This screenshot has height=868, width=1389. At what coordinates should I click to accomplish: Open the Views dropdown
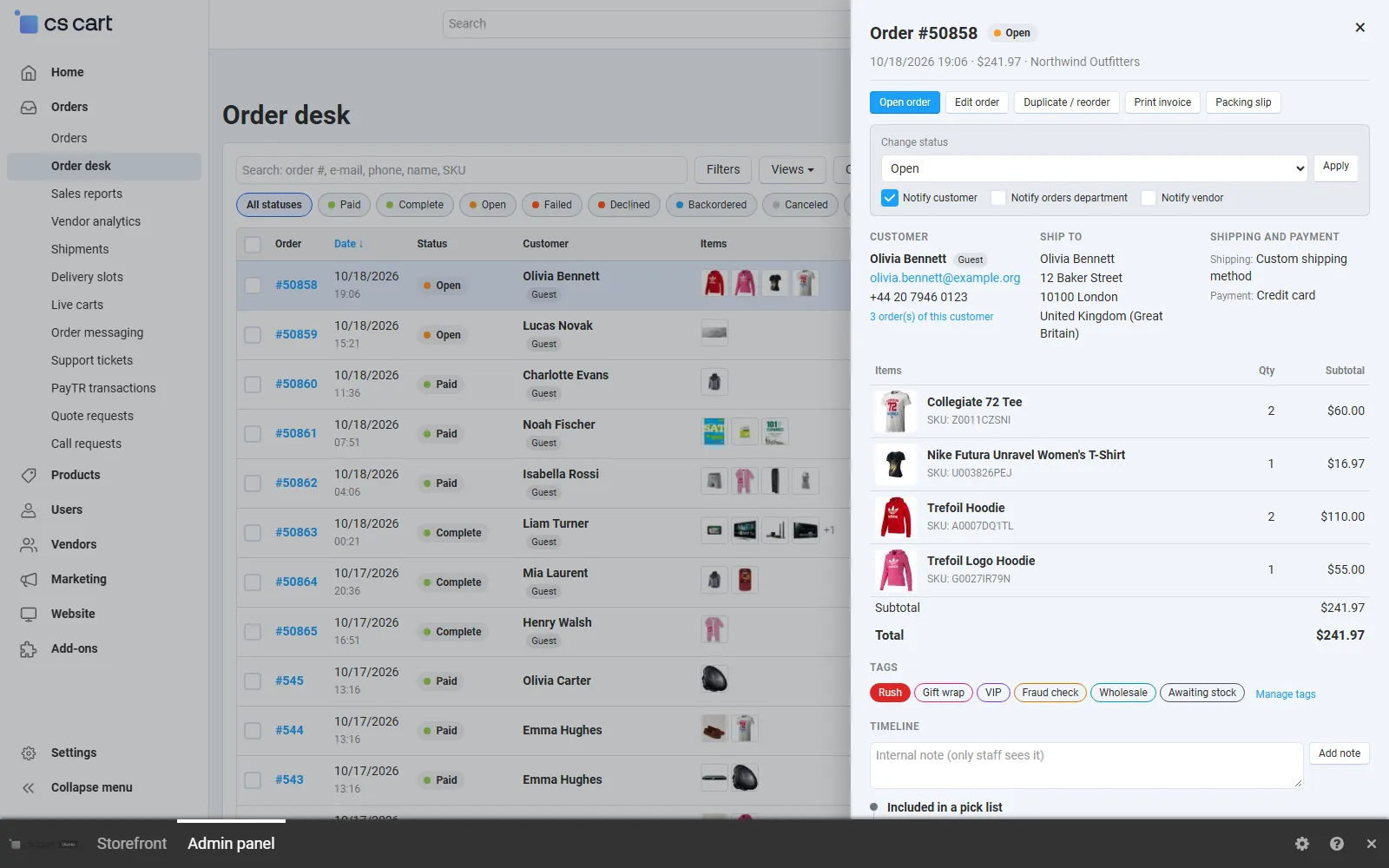(x=792, y=170)
